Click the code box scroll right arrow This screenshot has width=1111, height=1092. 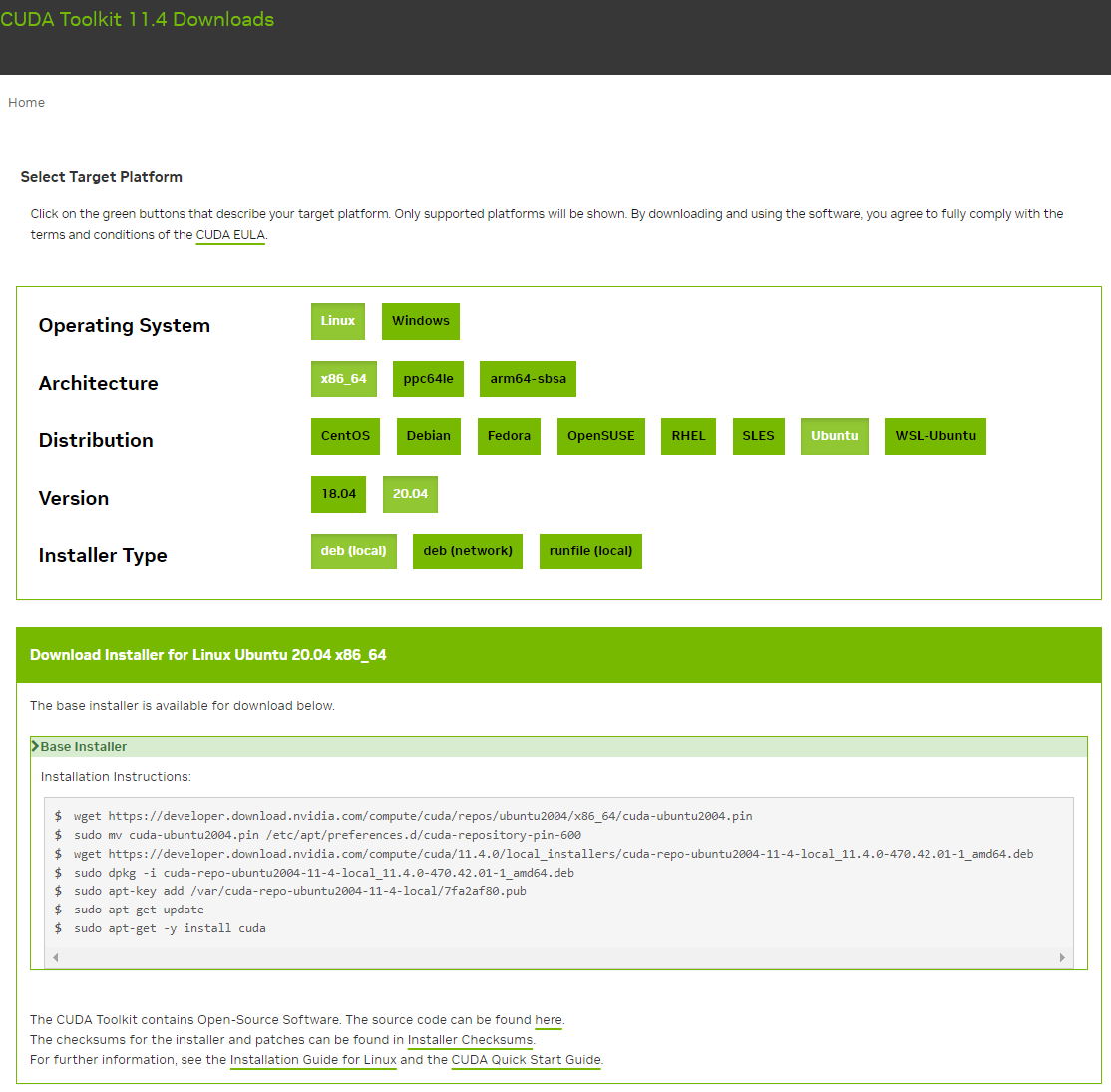click(x=1062, y=958)
